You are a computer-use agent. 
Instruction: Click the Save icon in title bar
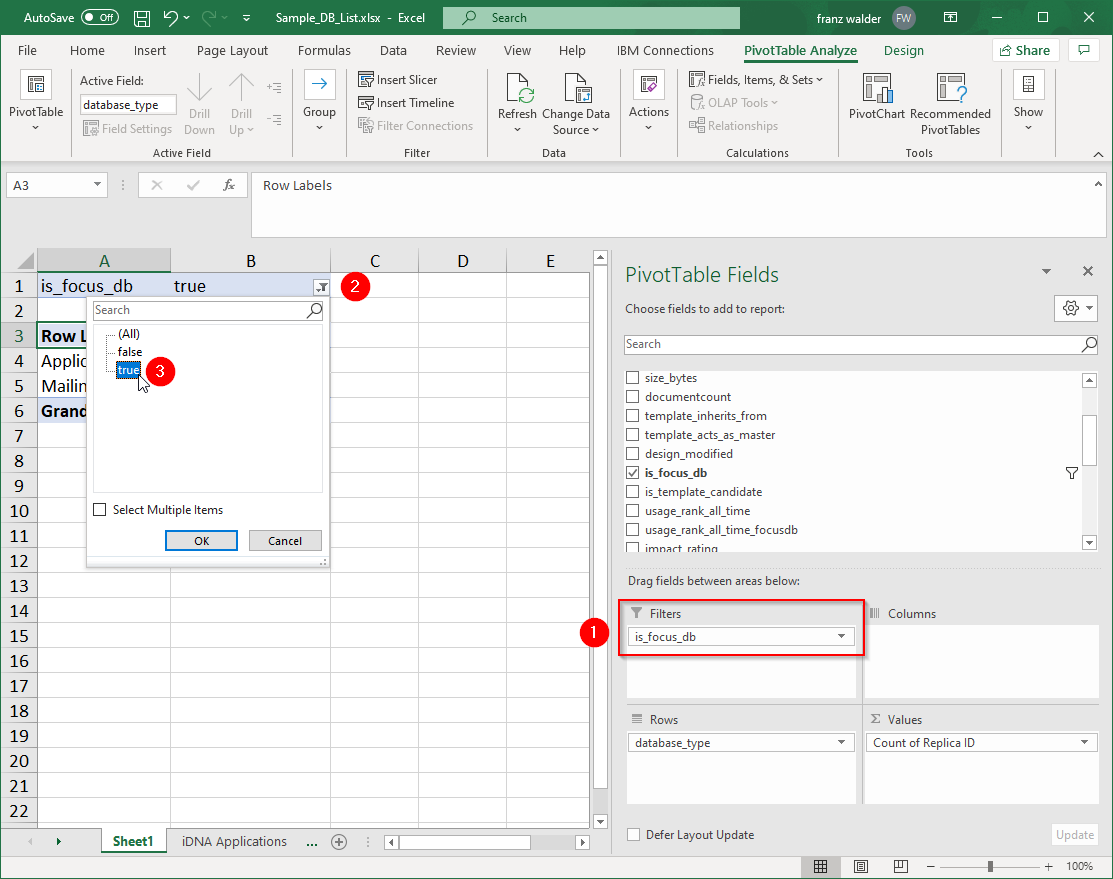point(142,18)
